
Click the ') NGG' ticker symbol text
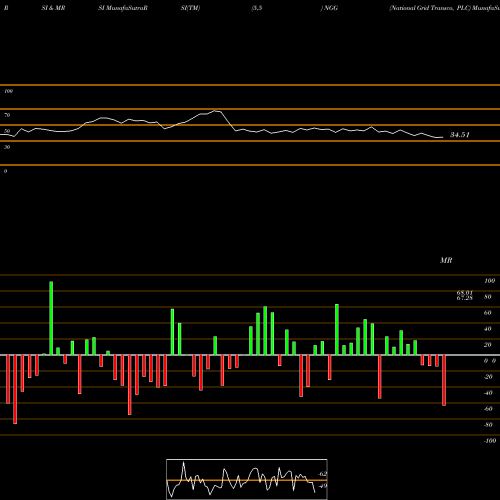pyautogui.click(x=329, y=8)
